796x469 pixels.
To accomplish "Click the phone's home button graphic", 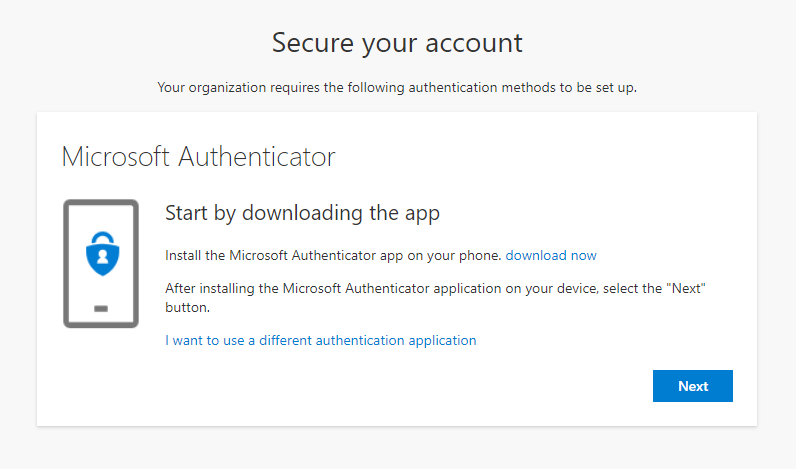I will 100,309.
